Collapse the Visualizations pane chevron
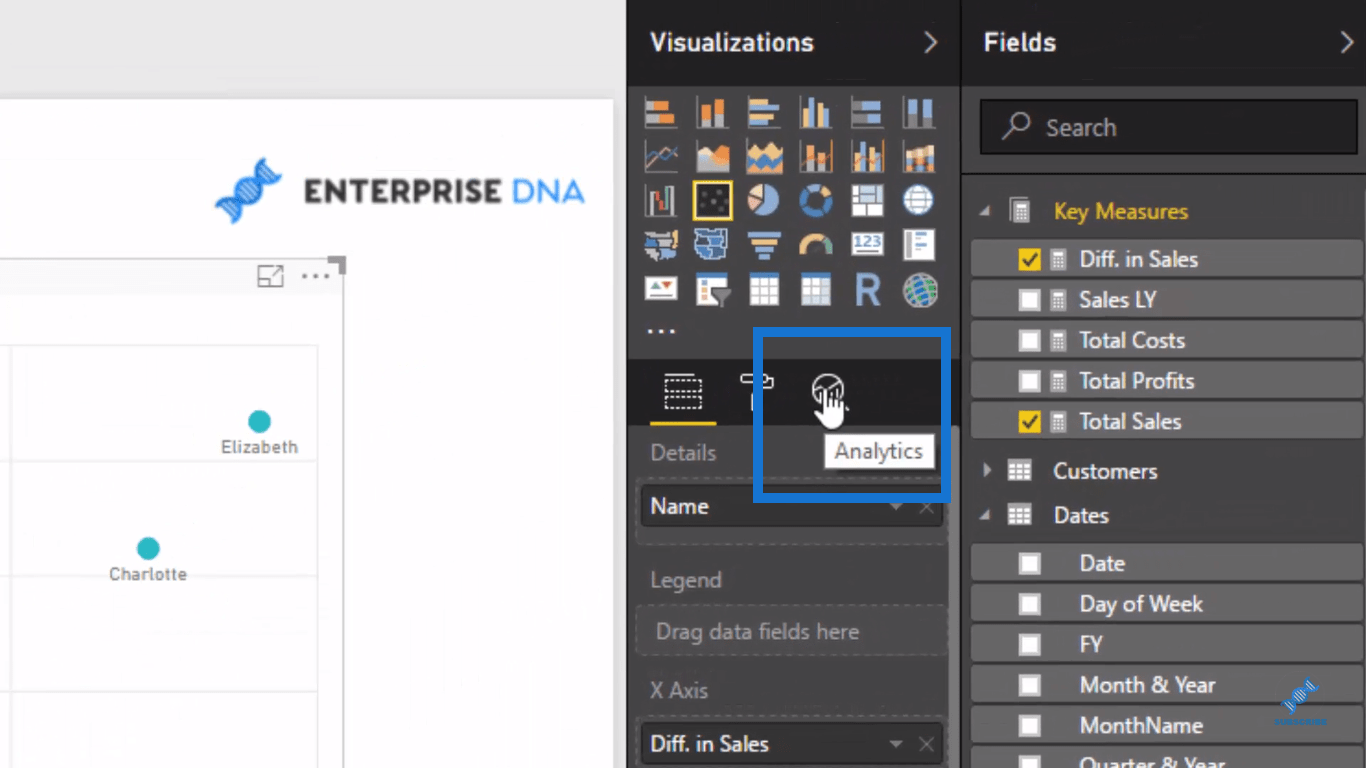Image resolution: width=1366 pixels, height=768 pixels. 930,42
